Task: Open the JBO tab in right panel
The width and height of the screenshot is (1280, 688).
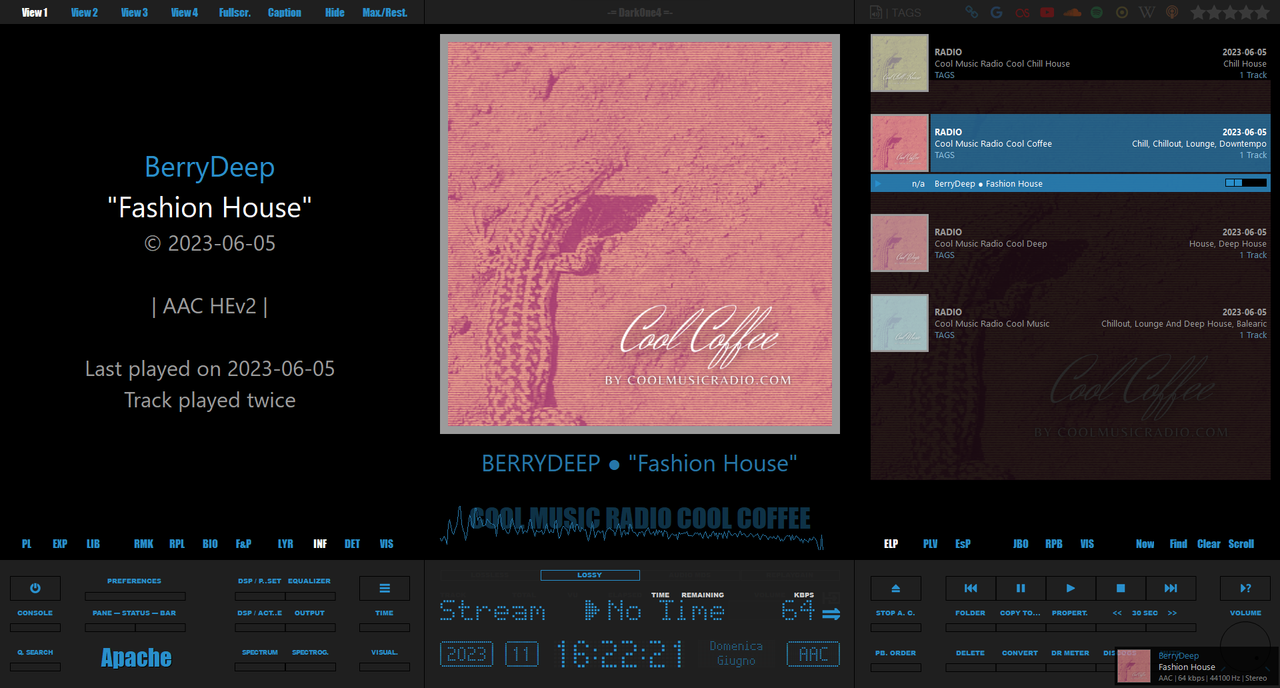Action: [x=1020, y=544]
